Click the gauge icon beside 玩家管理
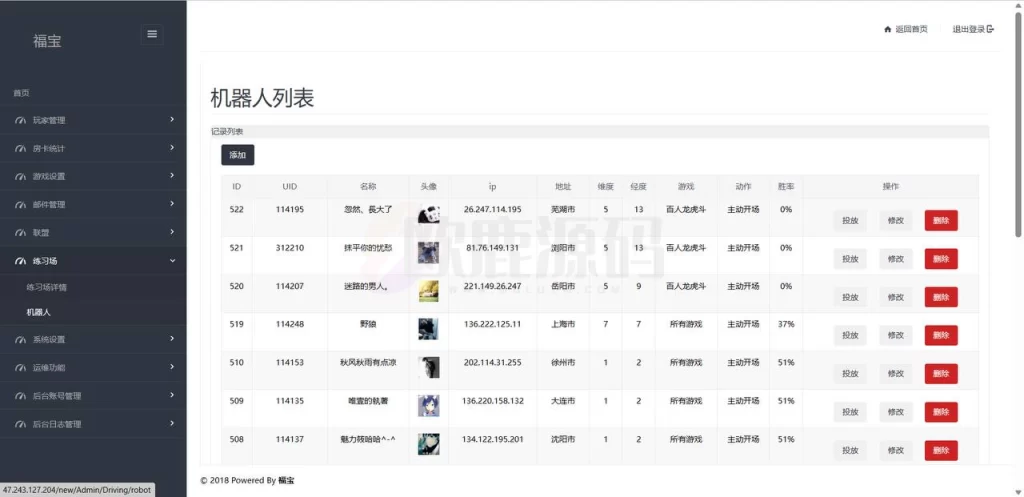Viewport: 1024px width, 497px height. coord(20,120)
